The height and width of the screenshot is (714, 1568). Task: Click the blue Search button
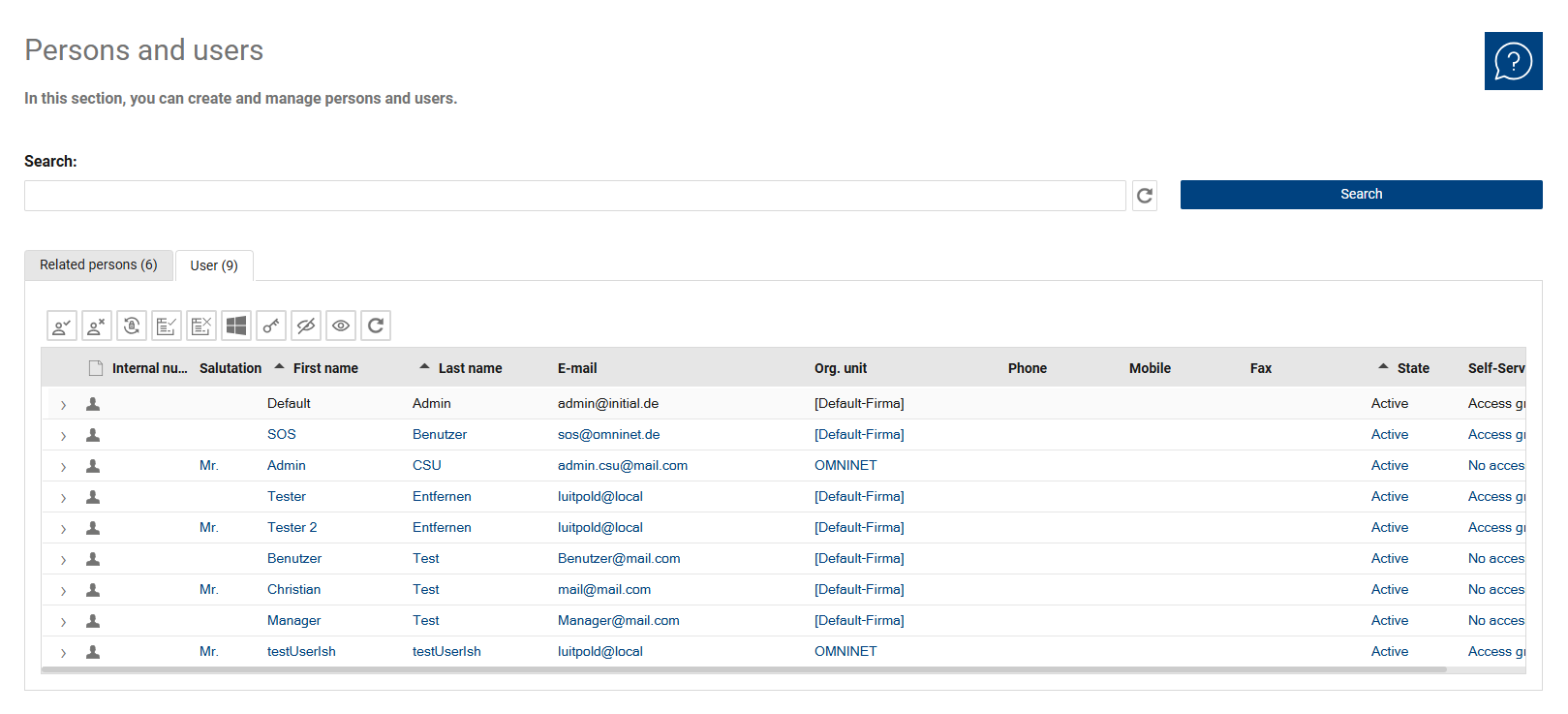tap(1361, 195)
